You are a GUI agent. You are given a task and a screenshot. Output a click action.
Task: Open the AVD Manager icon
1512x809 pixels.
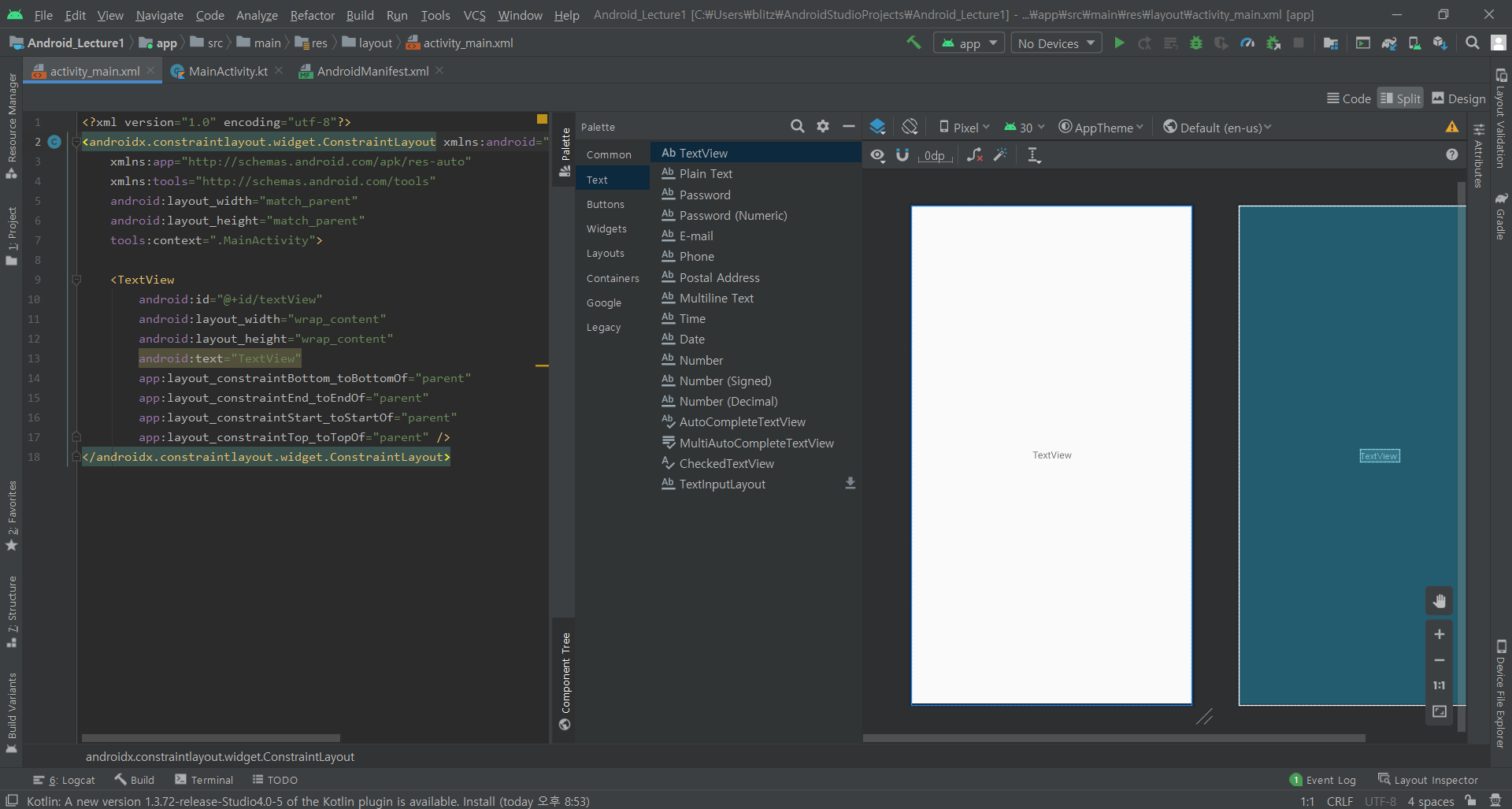tap(1414, 43)
